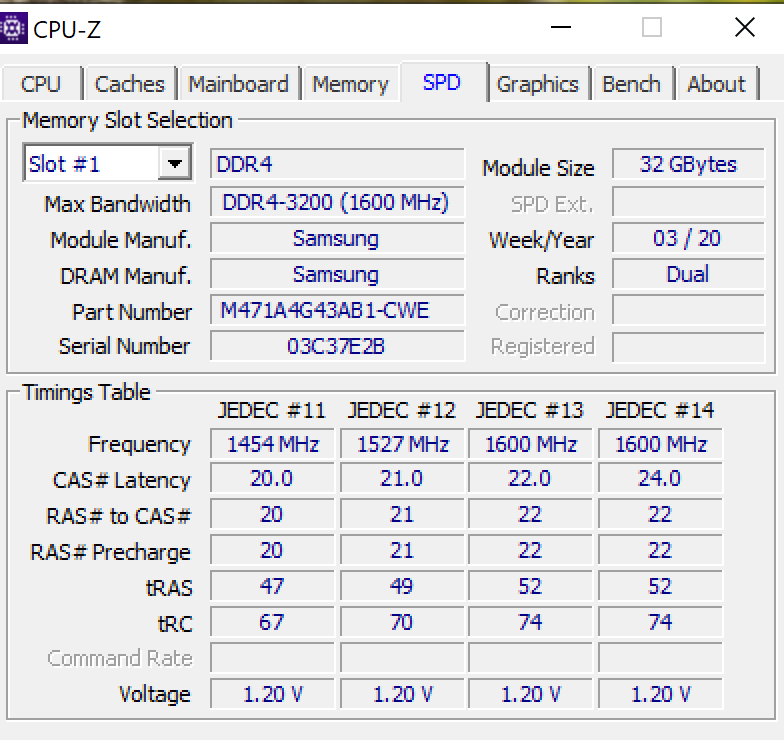Click JEDEC #12 RAS# Precharge value 21

(x=402, y=550)
